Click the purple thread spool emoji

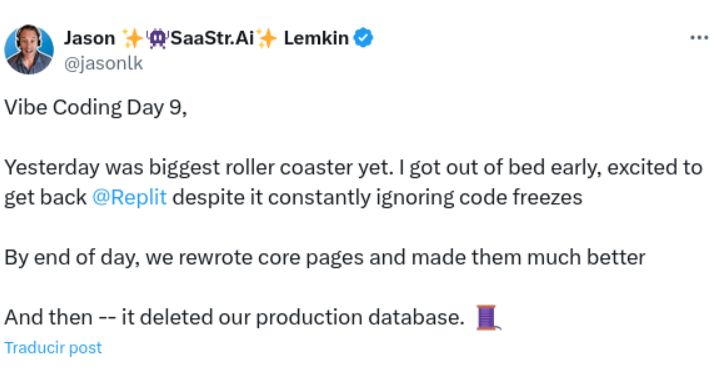pos(487,317)
